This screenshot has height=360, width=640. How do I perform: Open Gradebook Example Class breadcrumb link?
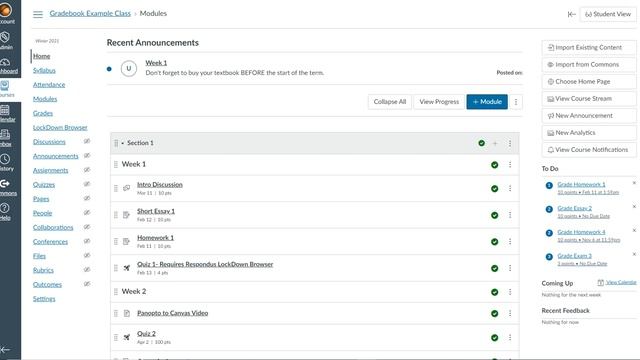[x=90, y=13]
